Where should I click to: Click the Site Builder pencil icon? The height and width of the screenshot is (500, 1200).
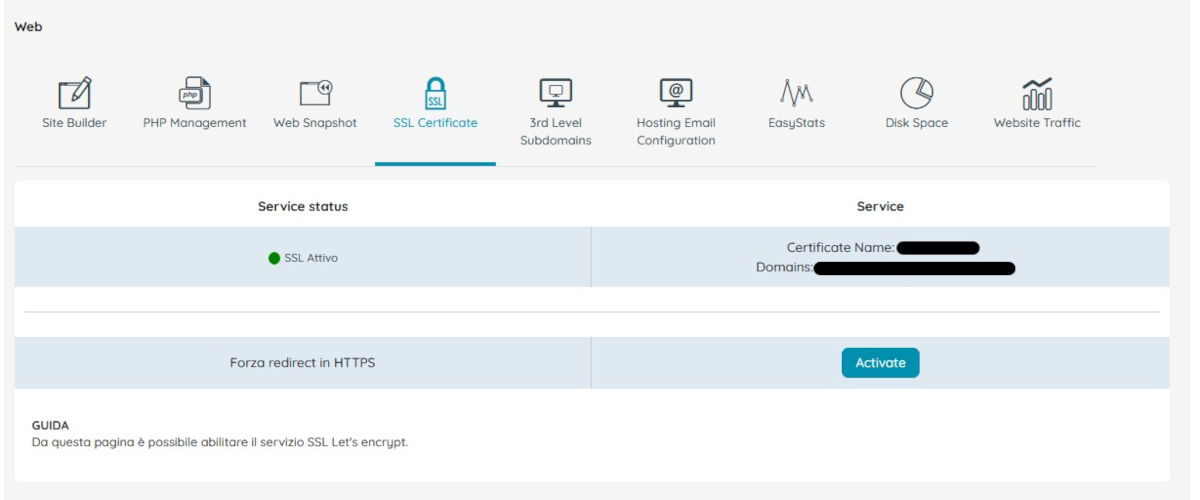(x=74, y=93)
